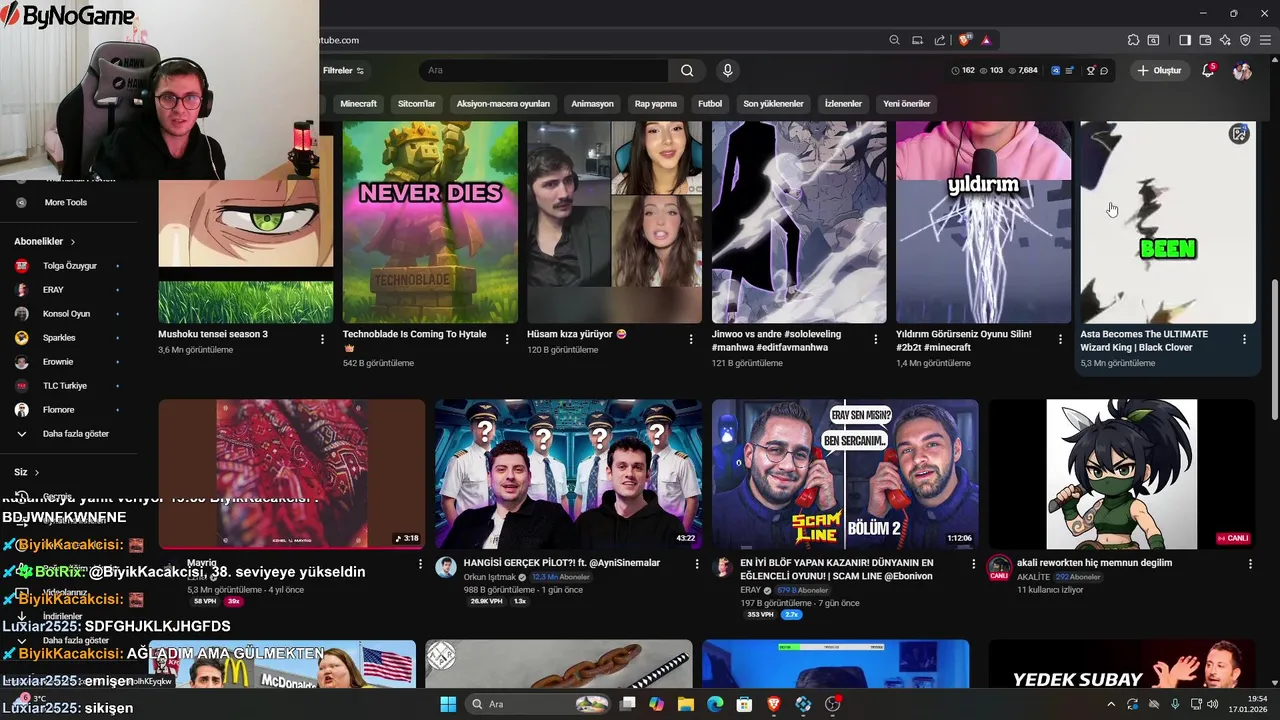
Task: Open Microsoft Store from the taskbar
Action: tap(744, 704)
